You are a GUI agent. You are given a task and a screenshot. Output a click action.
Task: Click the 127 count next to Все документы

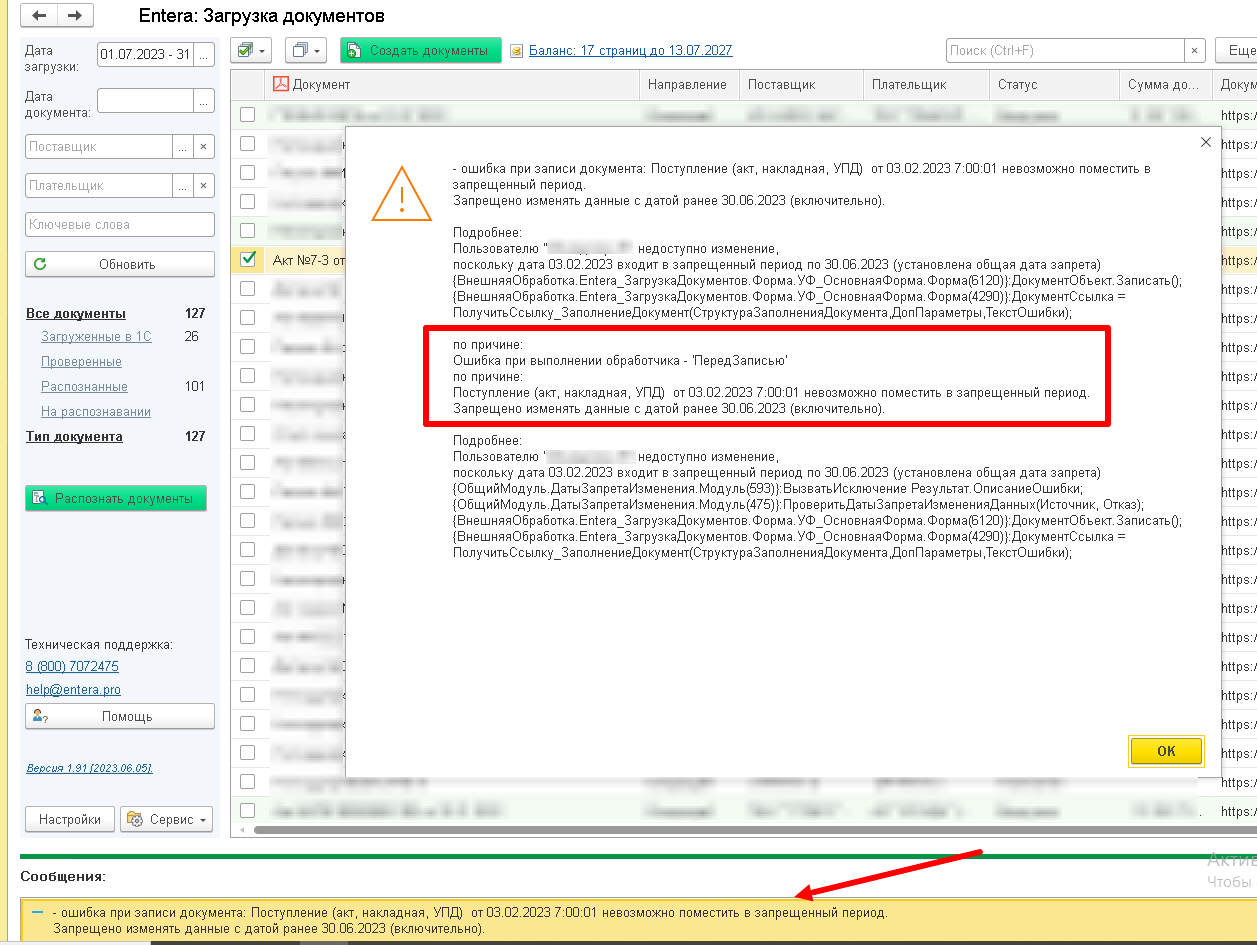(x=194, y=313)
